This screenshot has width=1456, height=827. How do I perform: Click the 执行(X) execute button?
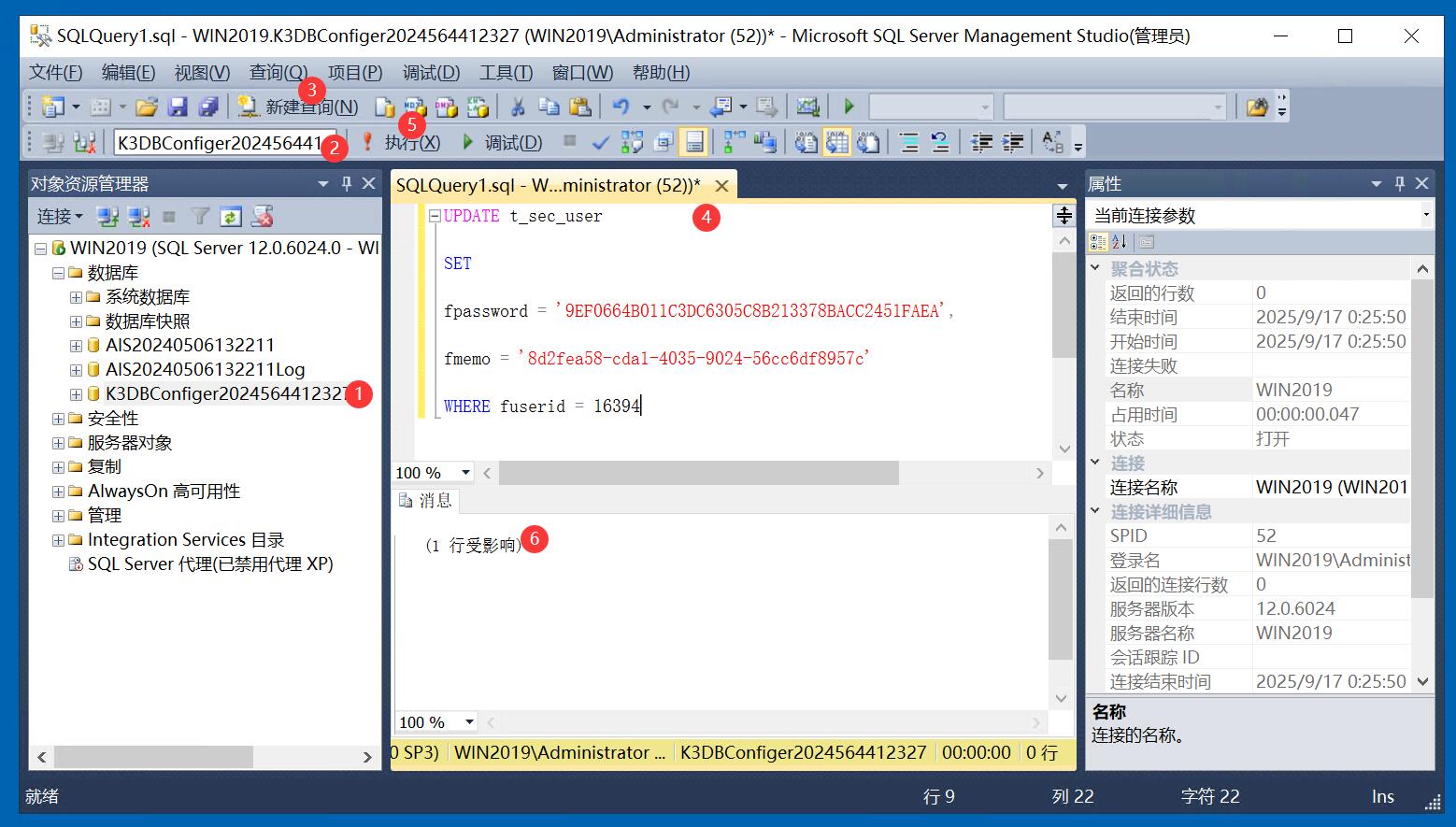pyautogui.click(x=401, y=142)
